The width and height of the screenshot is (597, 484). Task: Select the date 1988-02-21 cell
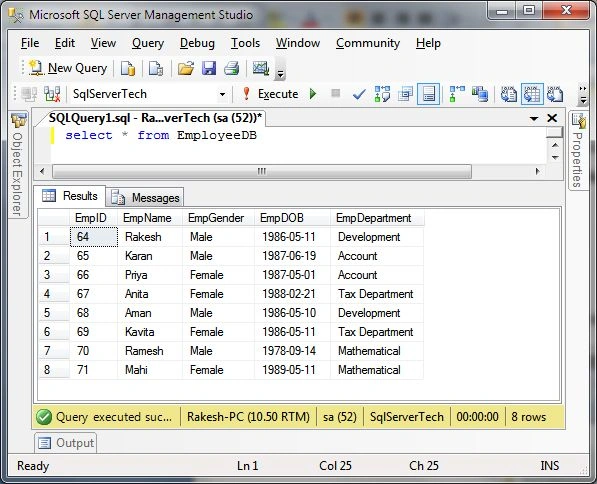pos(292,294)
